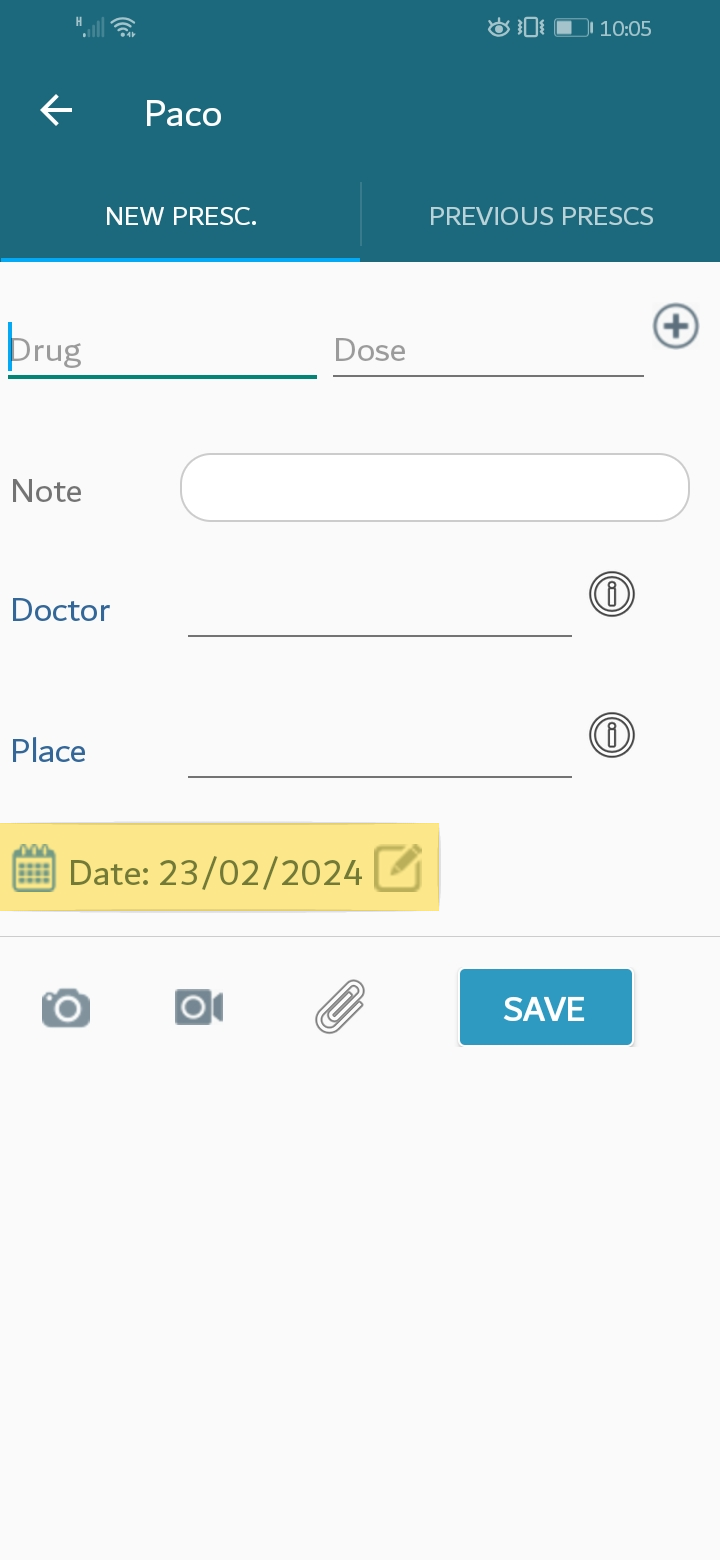This screenshot has width=720, height=1560.
Task: Open the Place info icon
Action: (612, 735)
